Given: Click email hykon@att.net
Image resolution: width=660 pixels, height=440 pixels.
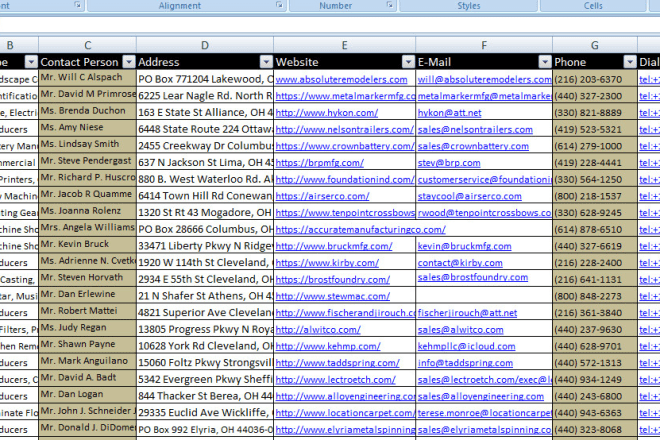Looking at the screenshot, I should [450, 113].
